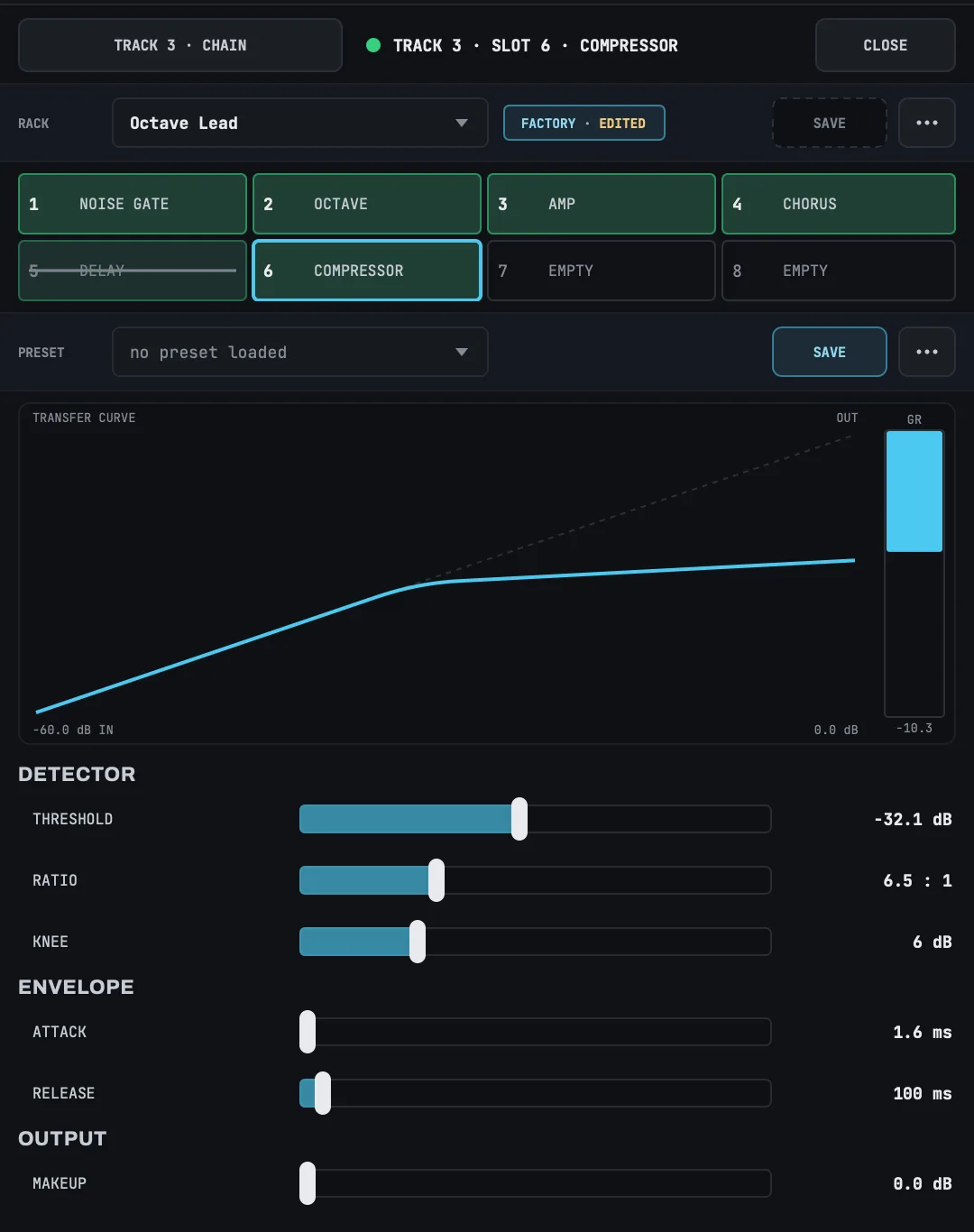The height and width of the screenshot is (1232, 974).
Task: Click the OUTPUT section heading
Action: click(x=62, y=1138)
